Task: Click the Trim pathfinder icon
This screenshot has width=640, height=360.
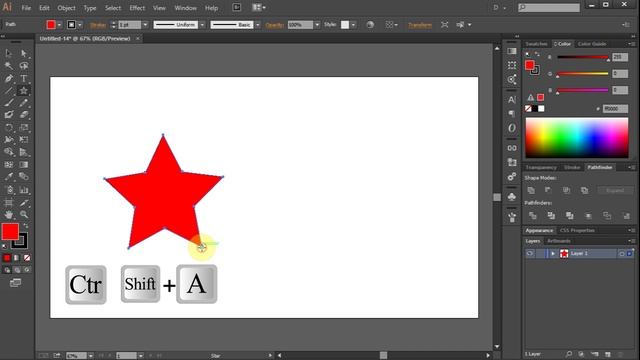Action: (551, 216)
